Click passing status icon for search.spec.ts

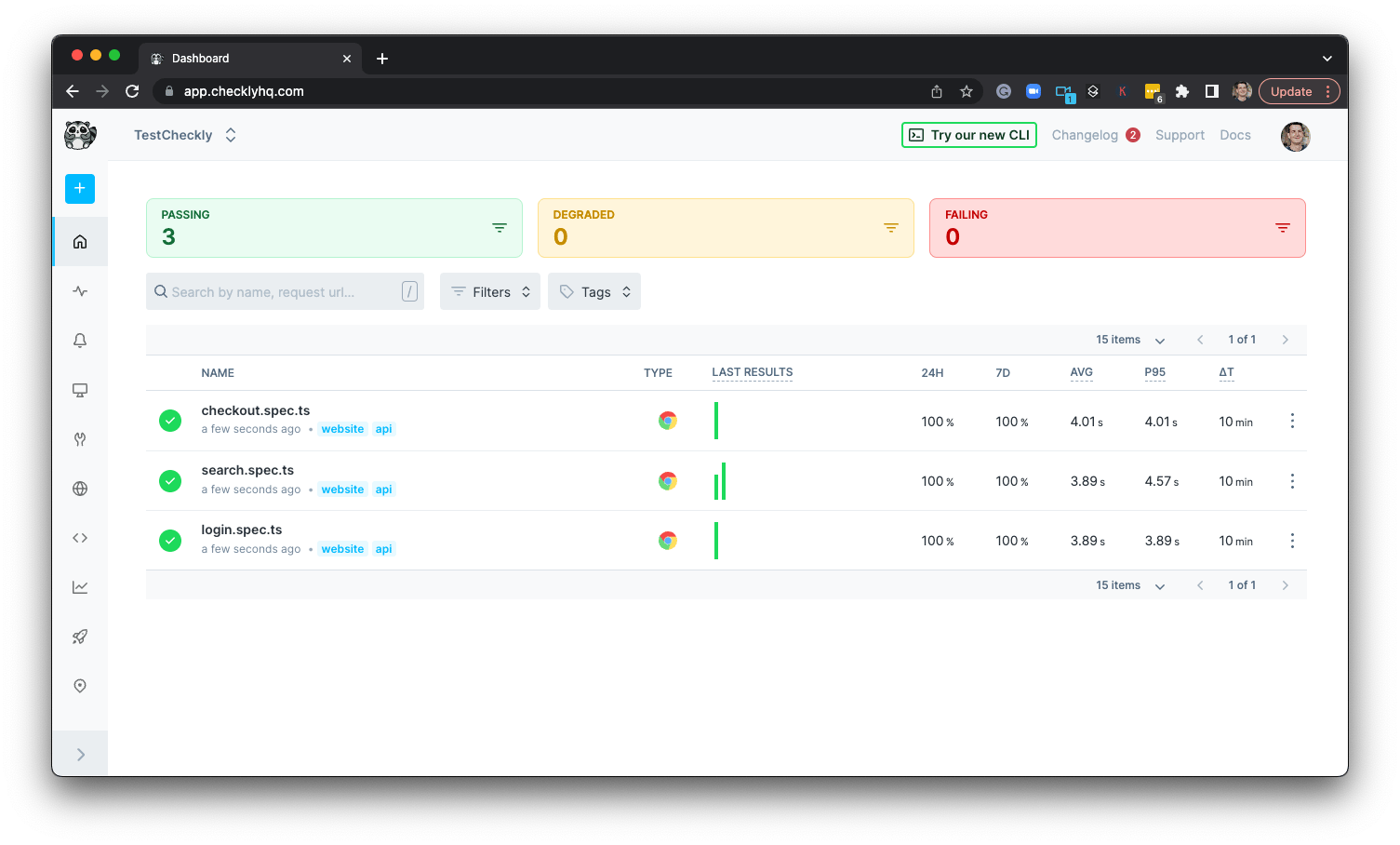170,481
